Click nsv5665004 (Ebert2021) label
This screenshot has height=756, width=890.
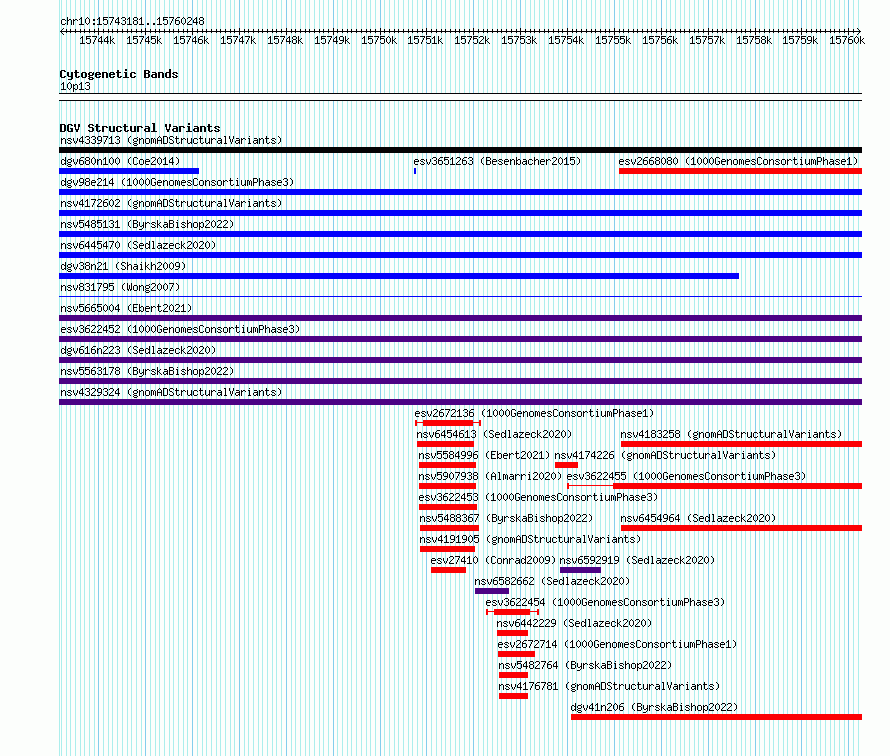click(x=126, y=308)
